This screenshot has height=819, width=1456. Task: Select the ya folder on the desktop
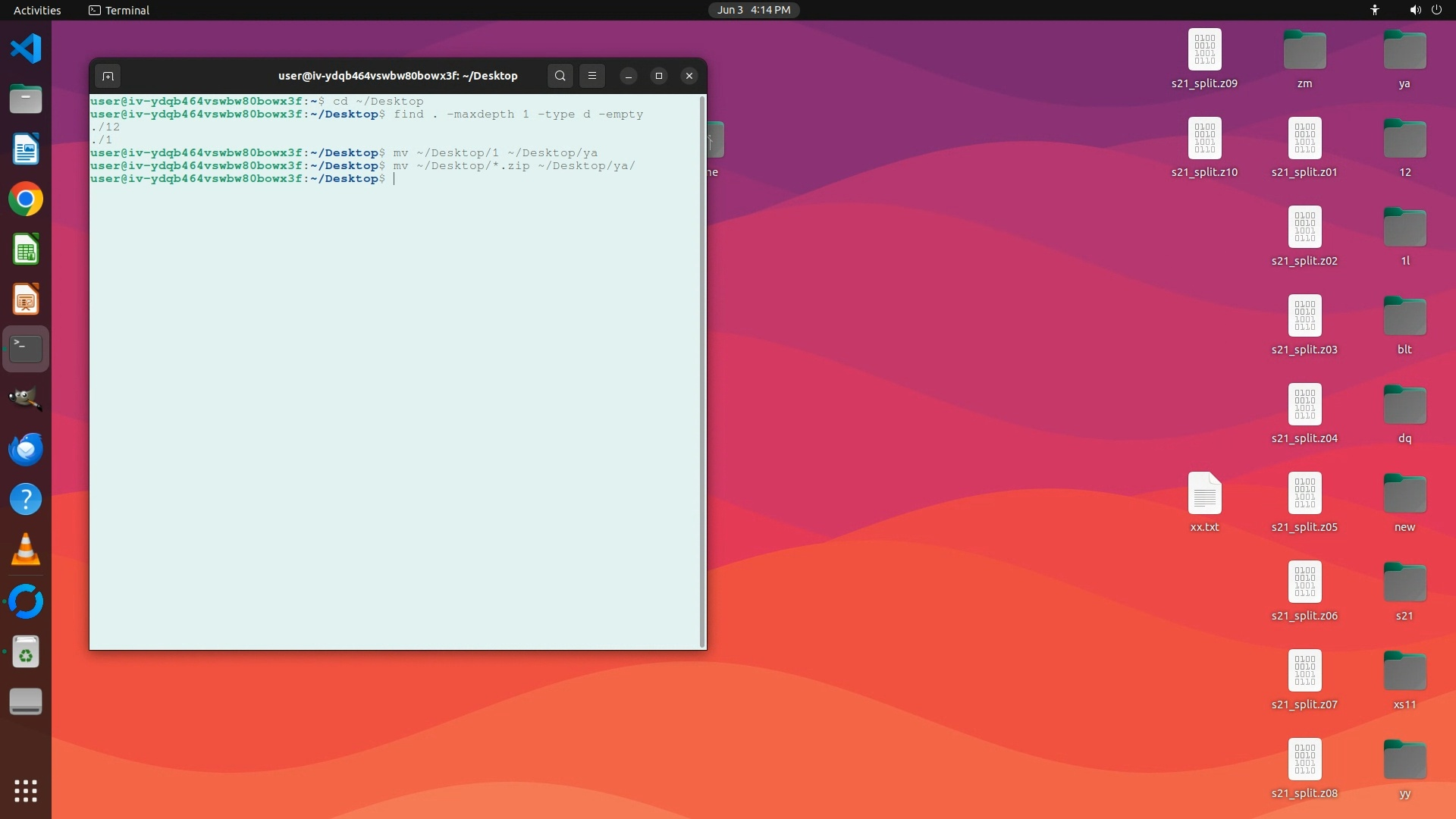(x=1404, y=52)
